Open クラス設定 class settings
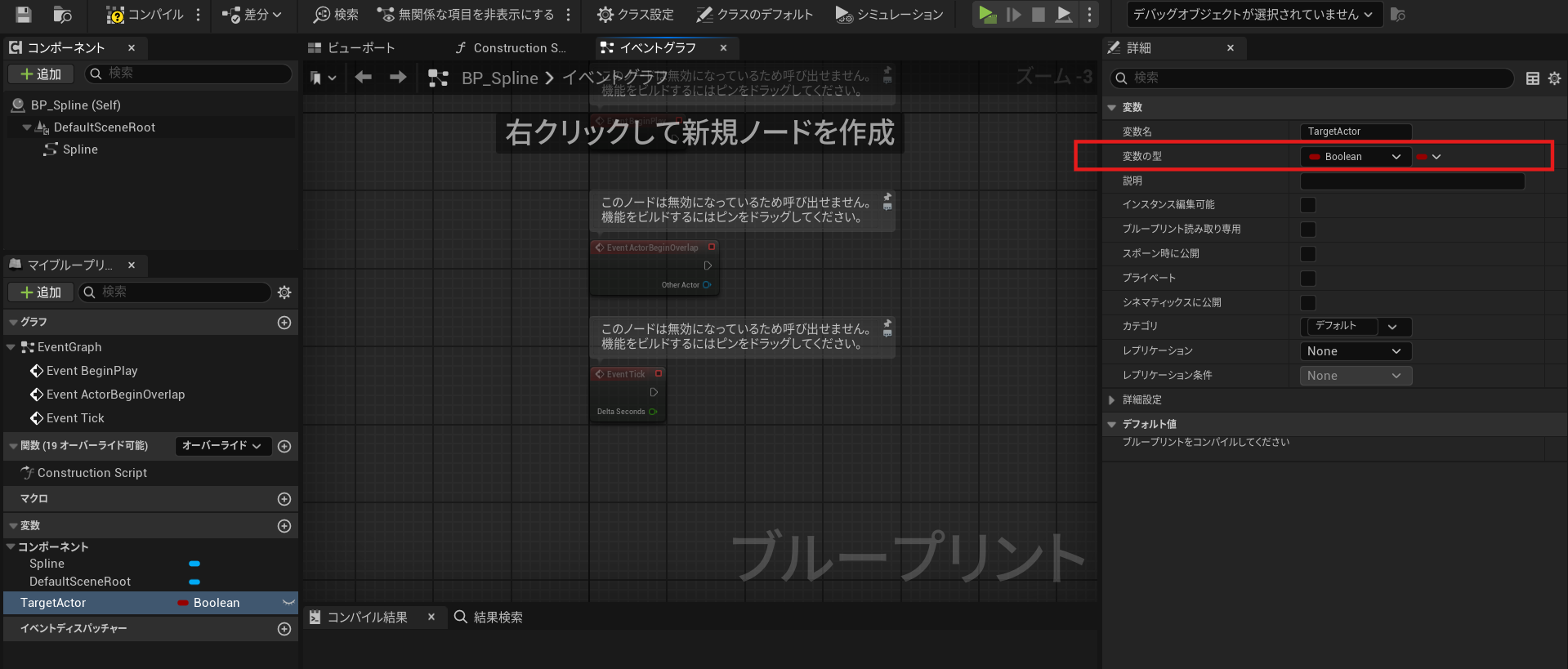 [x=636, y=14]
